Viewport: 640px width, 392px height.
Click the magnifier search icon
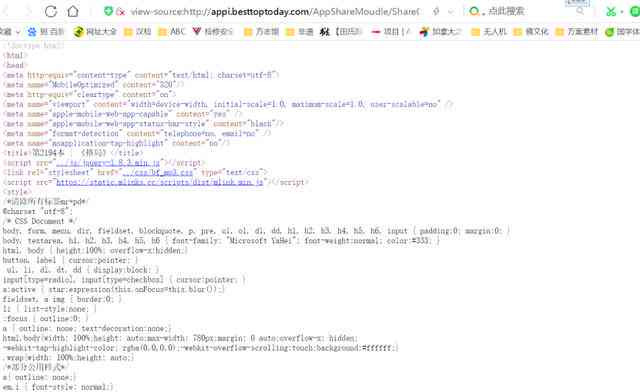pos(580,11)
